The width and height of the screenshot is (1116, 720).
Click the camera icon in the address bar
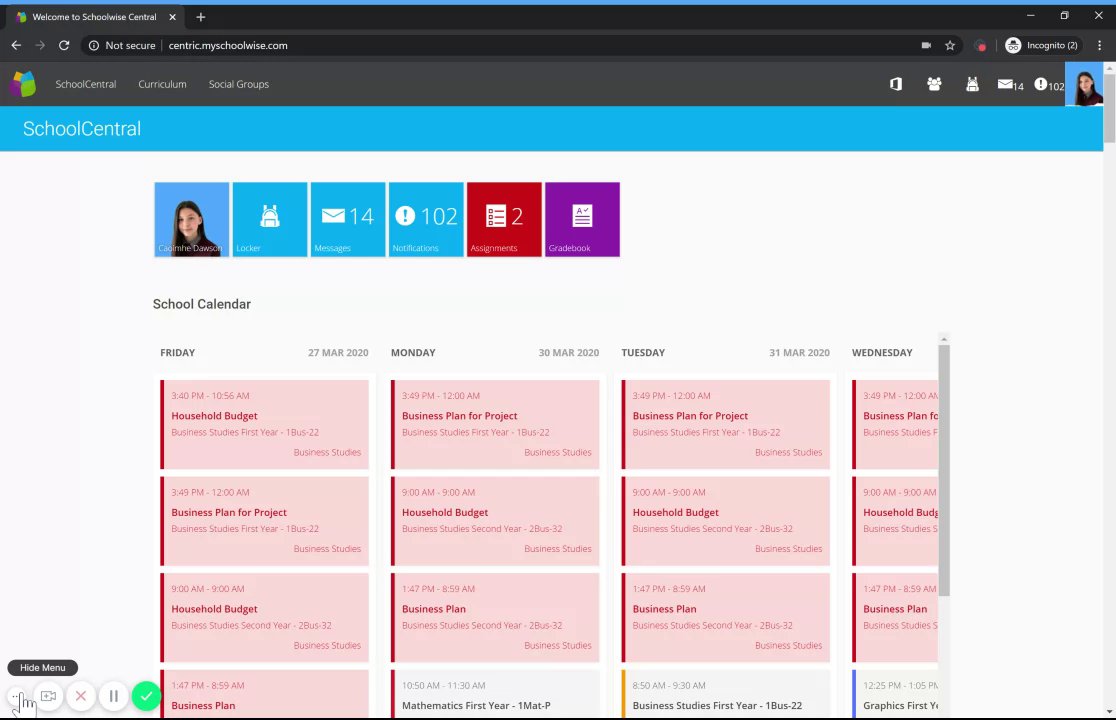tap(926, 45)
